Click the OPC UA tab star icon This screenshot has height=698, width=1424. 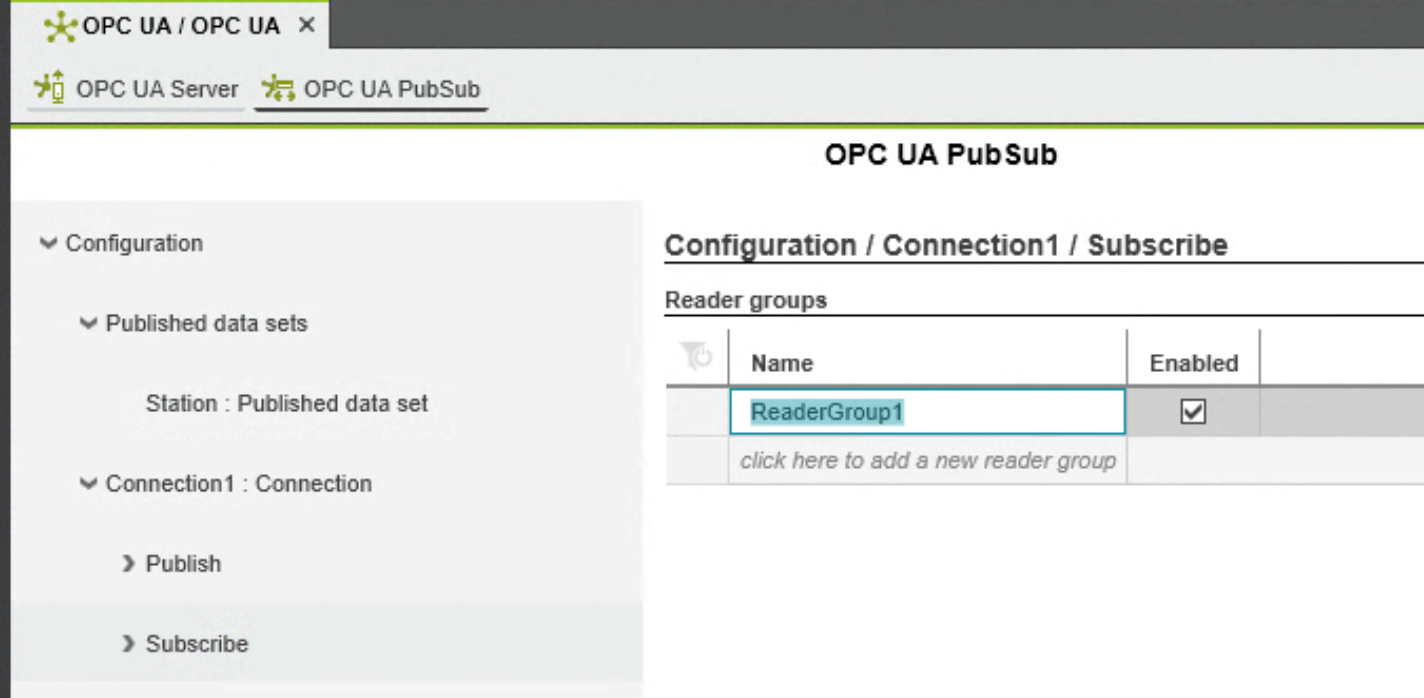pyautogui.click(x=61, y=26)
